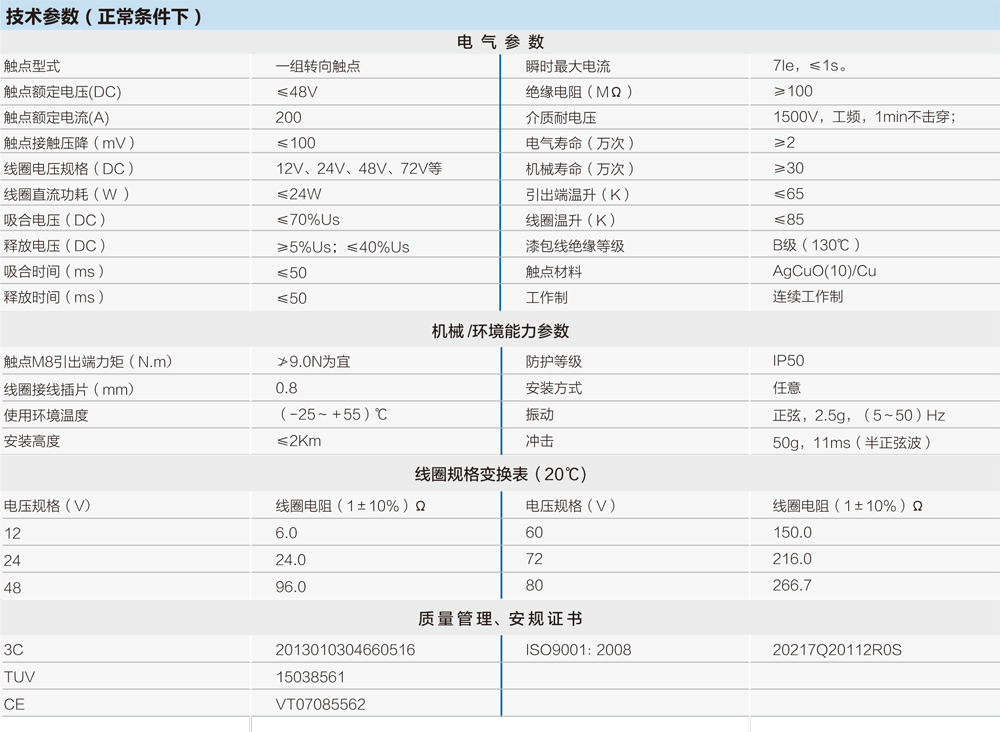Click the 一组转向触点 value cell
The image size is (1000, 732).
click(310, 64)
